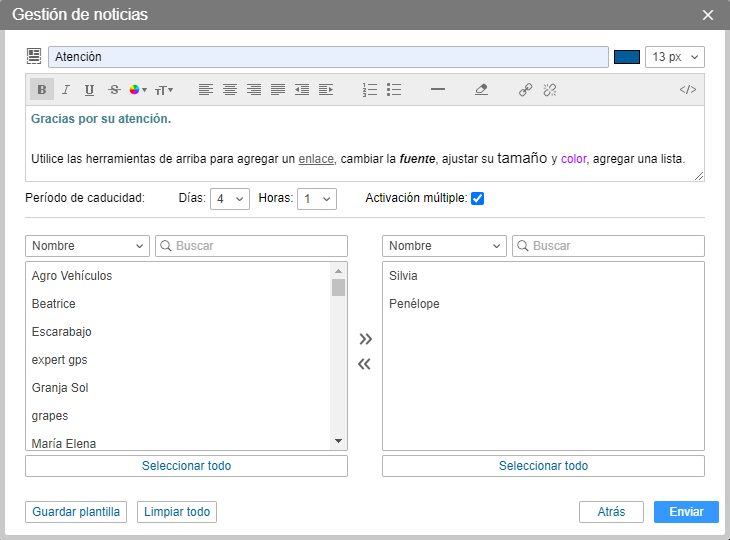Uncheck the Activación múltiple checkbox
The width and height of the screenshot is (730, 540).
tap(478, 198)
